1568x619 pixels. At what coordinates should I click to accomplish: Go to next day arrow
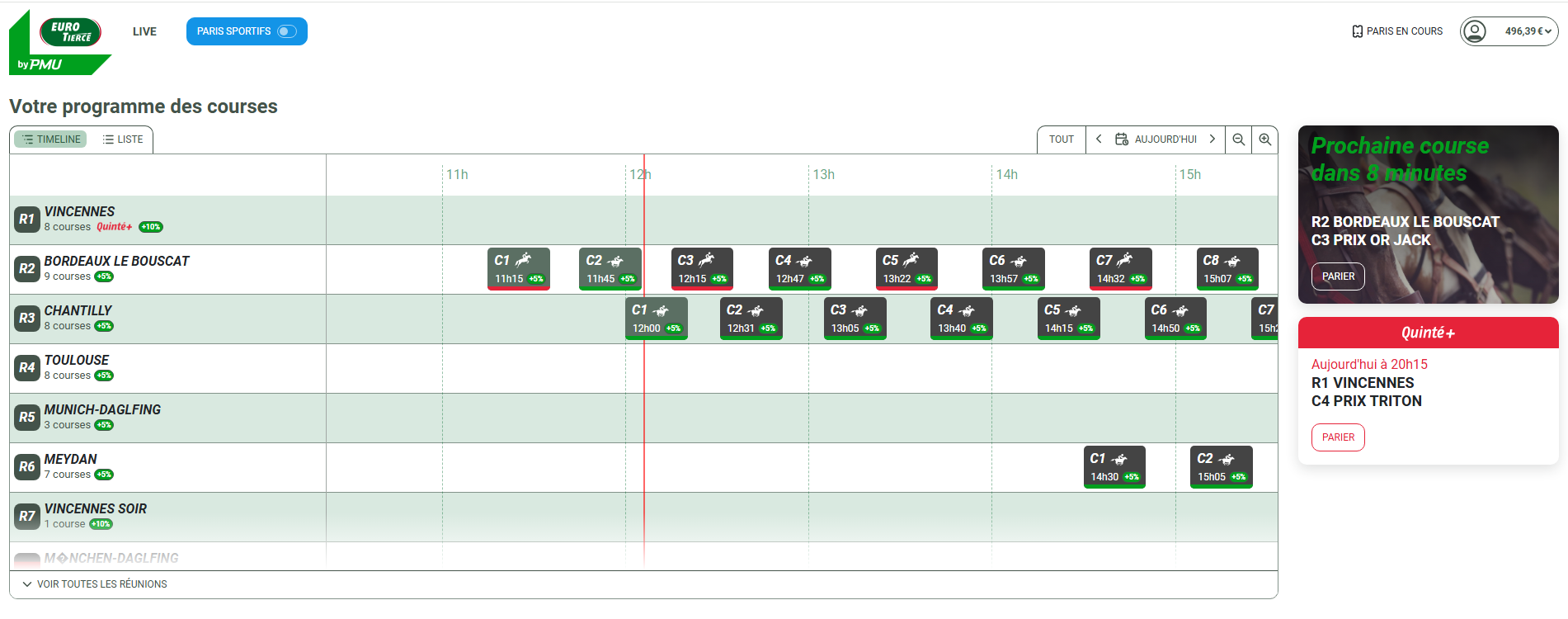pyautogui.click(x=1212, y=139)
